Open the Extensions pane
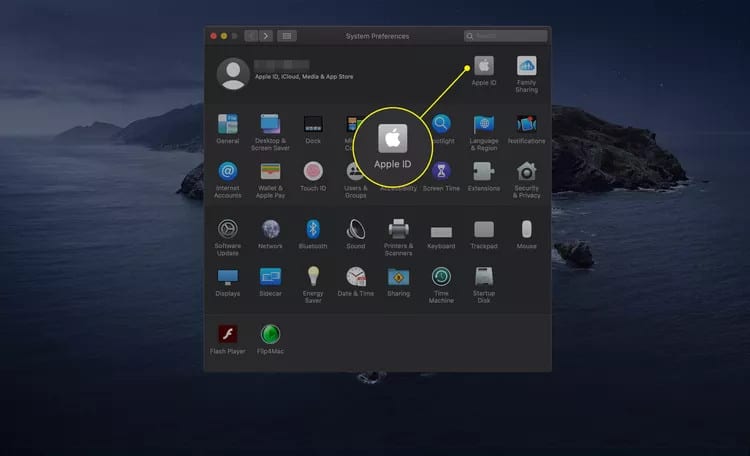 484,171
